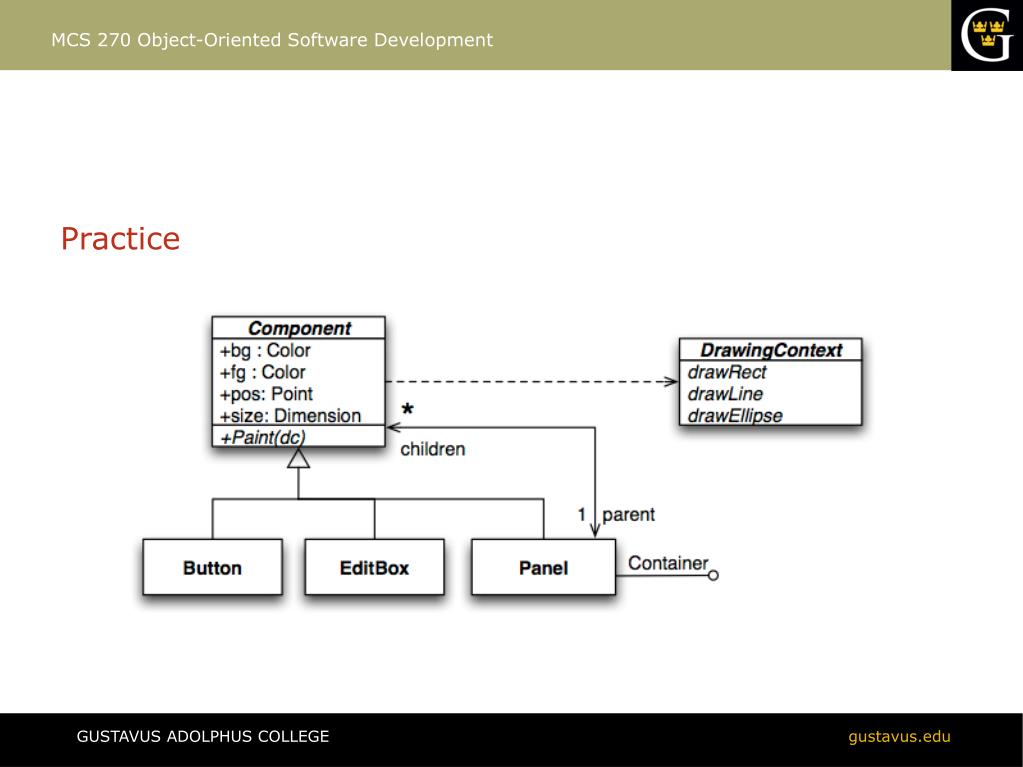Viewport: 1023px width, 767px height.
Task: Click the drawRect operation
Action: click(x=727, y=372)
